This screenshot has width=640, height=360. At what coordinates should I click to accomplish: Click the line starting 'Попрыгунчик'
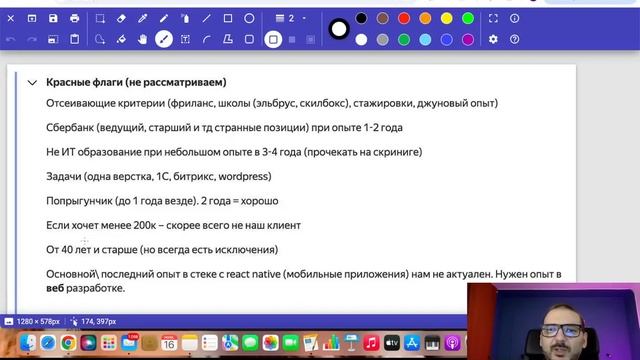tap(162, 201)
